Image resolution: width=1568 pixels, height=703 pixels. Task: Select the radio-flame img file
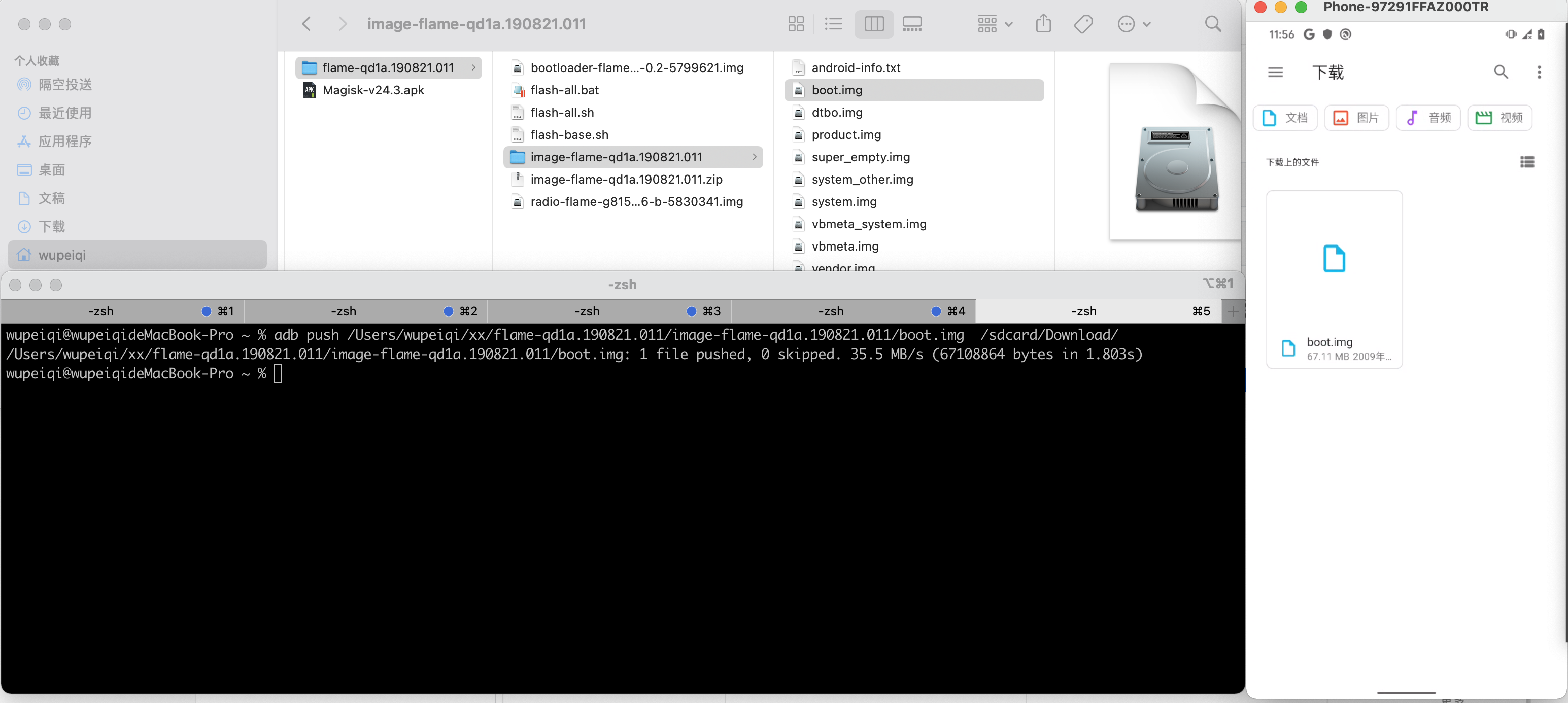(x=632, y=201)
